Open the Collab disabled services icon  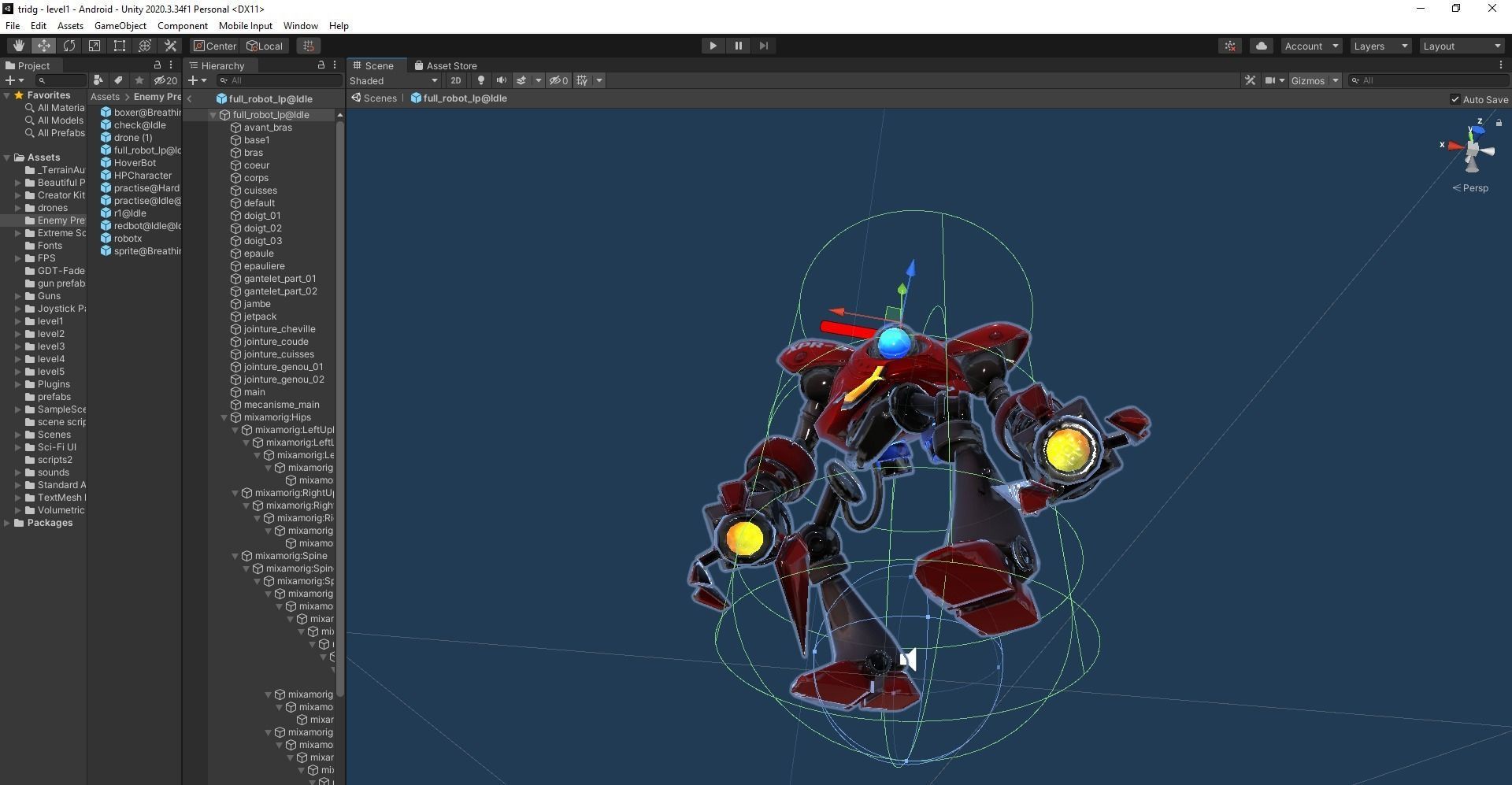point(1230,46)
